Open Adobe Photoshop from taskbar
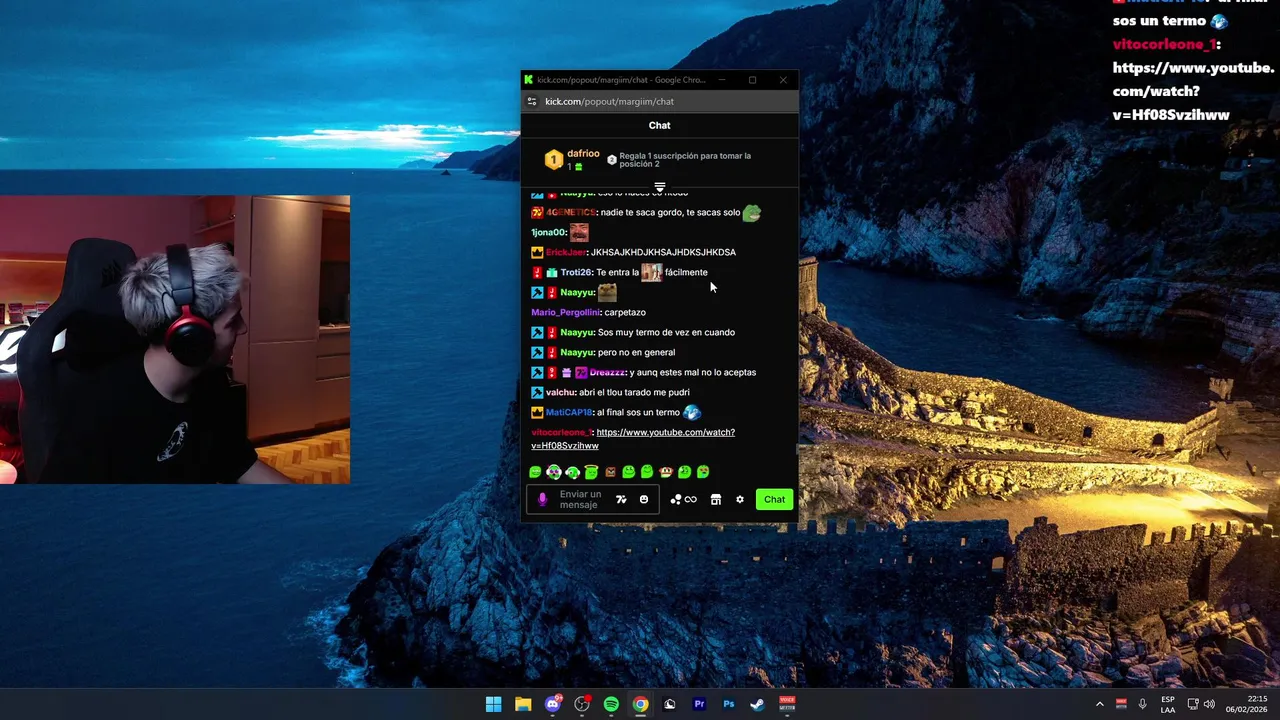The image size is (1280, 720). click(728, 704)
